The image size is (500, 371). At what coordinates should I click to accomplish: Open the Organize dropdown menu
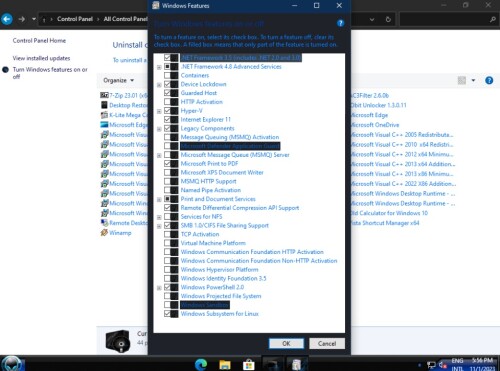118,80
